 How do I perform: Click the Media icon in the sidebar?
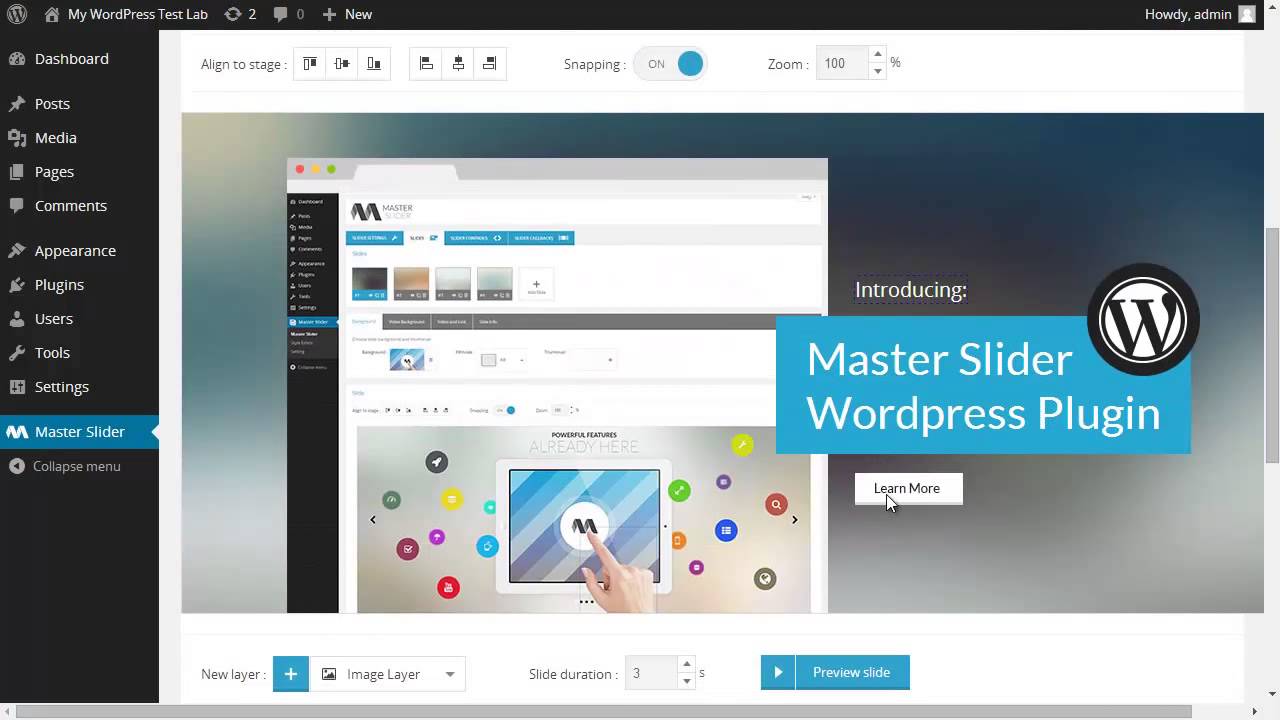tap(17, 137)
